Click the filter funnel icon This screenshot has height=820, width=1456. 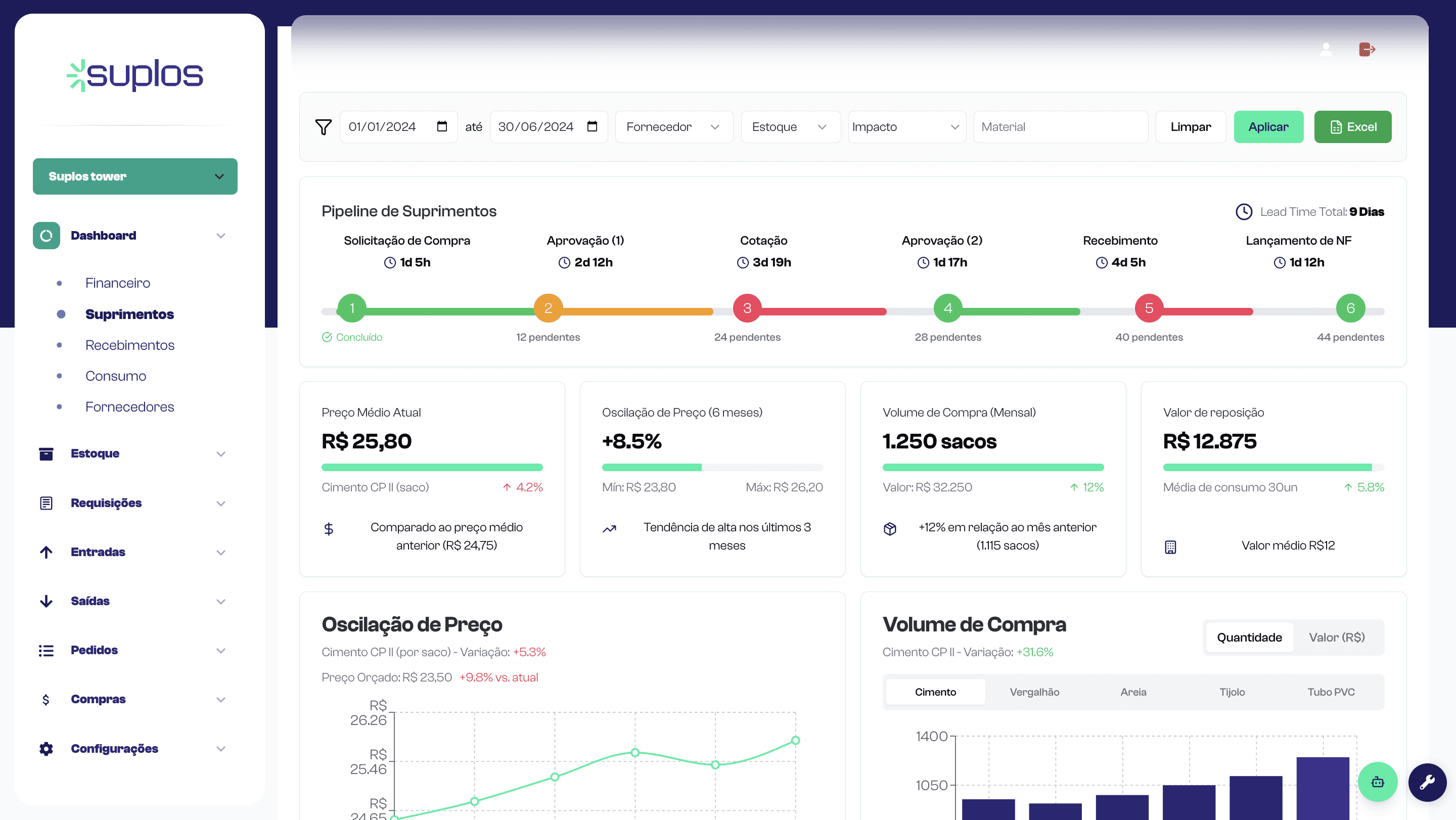pyautogui.click(x=324, y=126)
